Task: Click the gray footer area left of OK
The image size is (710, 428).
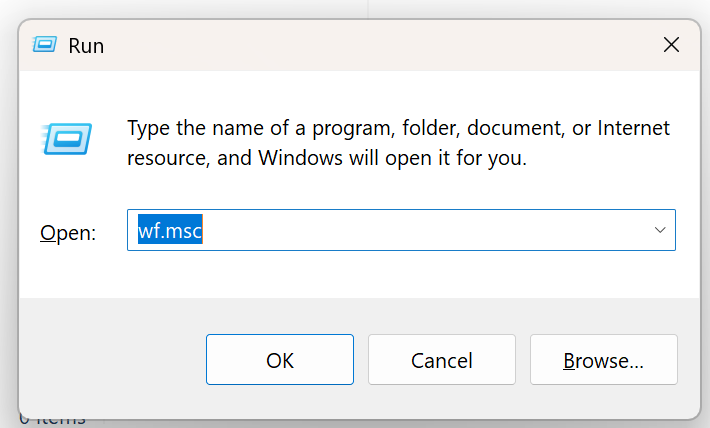Action: pos(110,360)
